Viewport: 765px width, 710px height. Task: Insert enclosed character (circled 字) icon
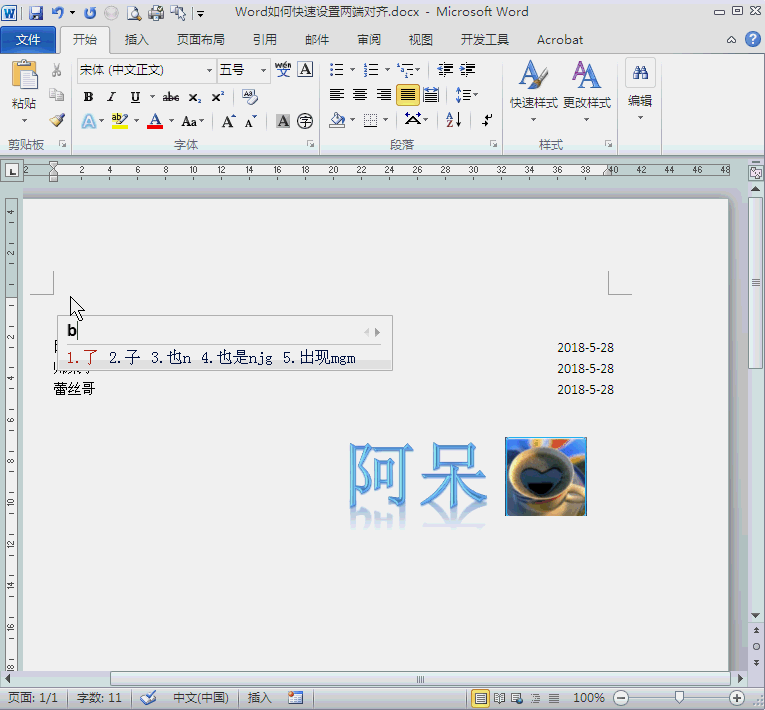305,121
